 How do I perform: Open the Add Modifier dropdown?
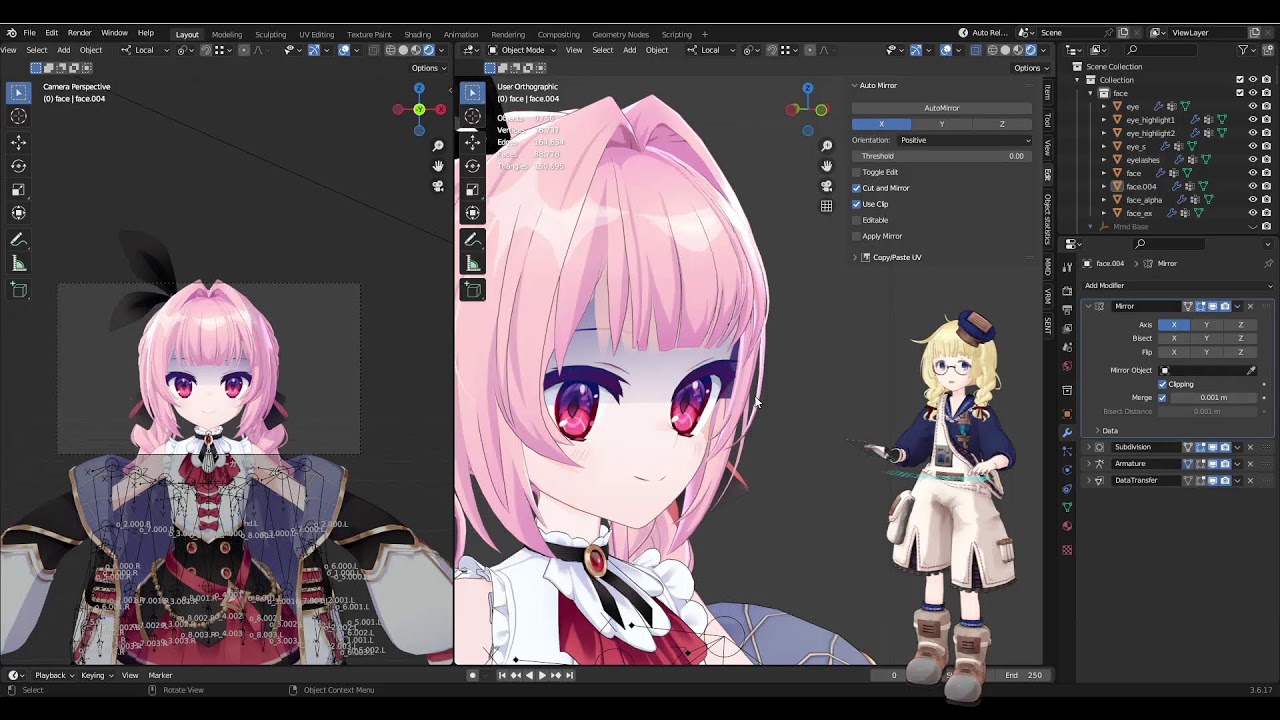1178,286
